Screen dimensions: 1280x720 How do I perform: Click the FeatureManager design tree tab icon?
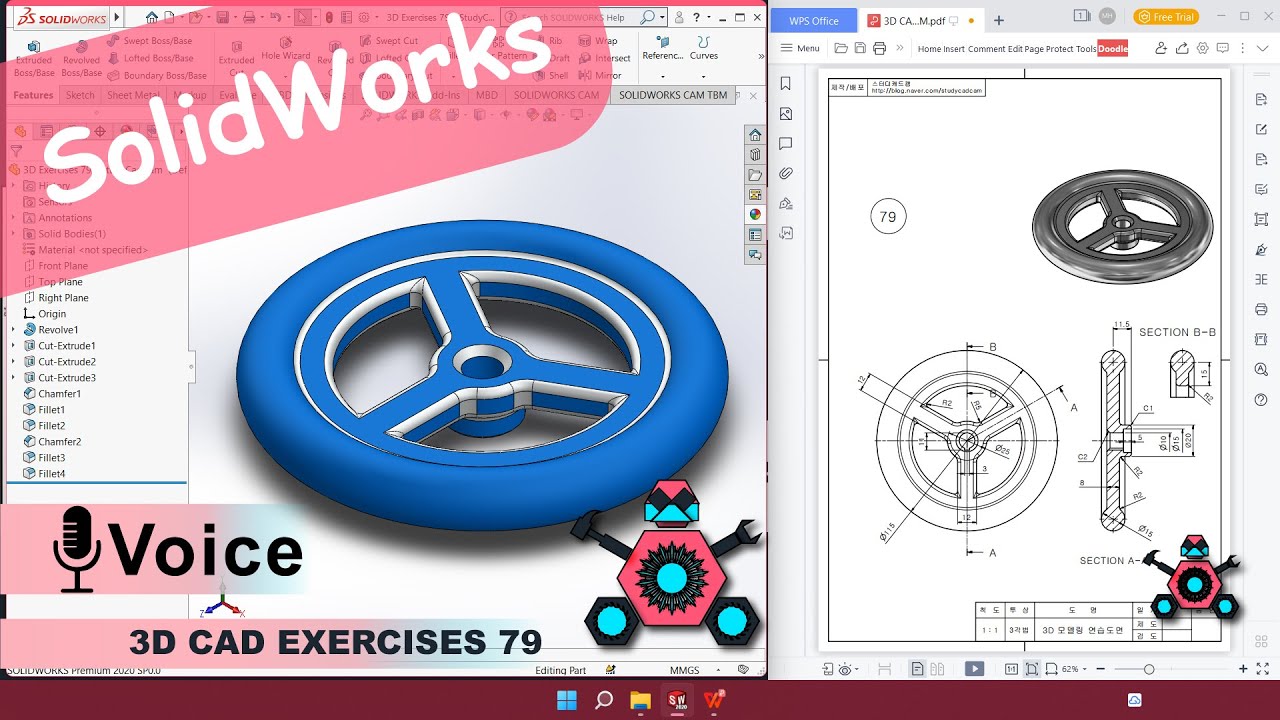pos(19,131)
